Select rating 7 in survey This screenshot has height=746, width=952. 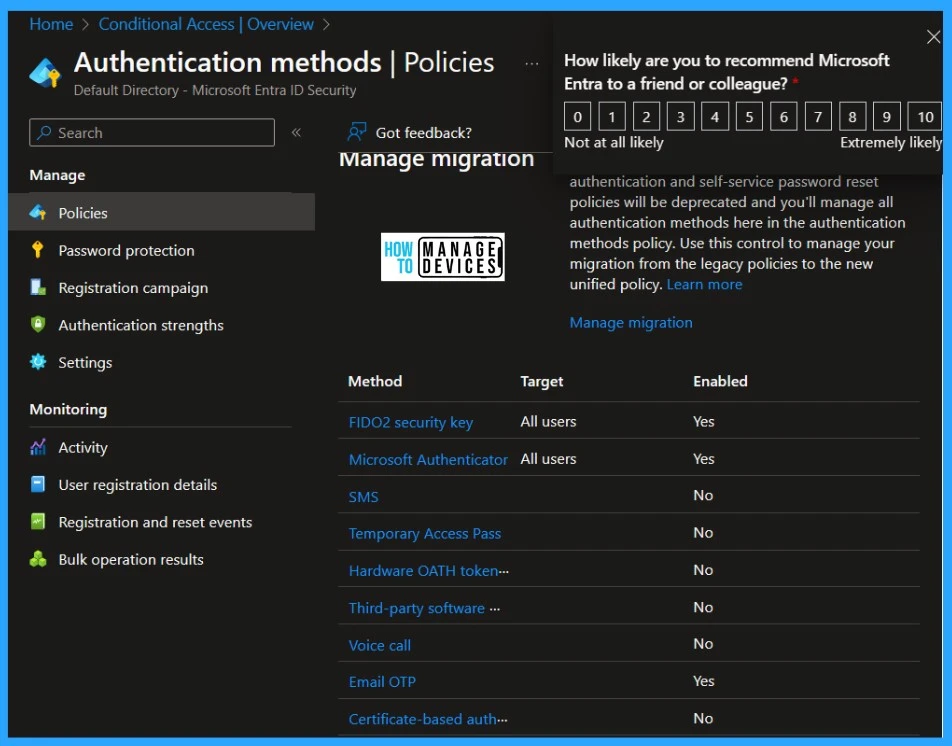click(818, 117)
